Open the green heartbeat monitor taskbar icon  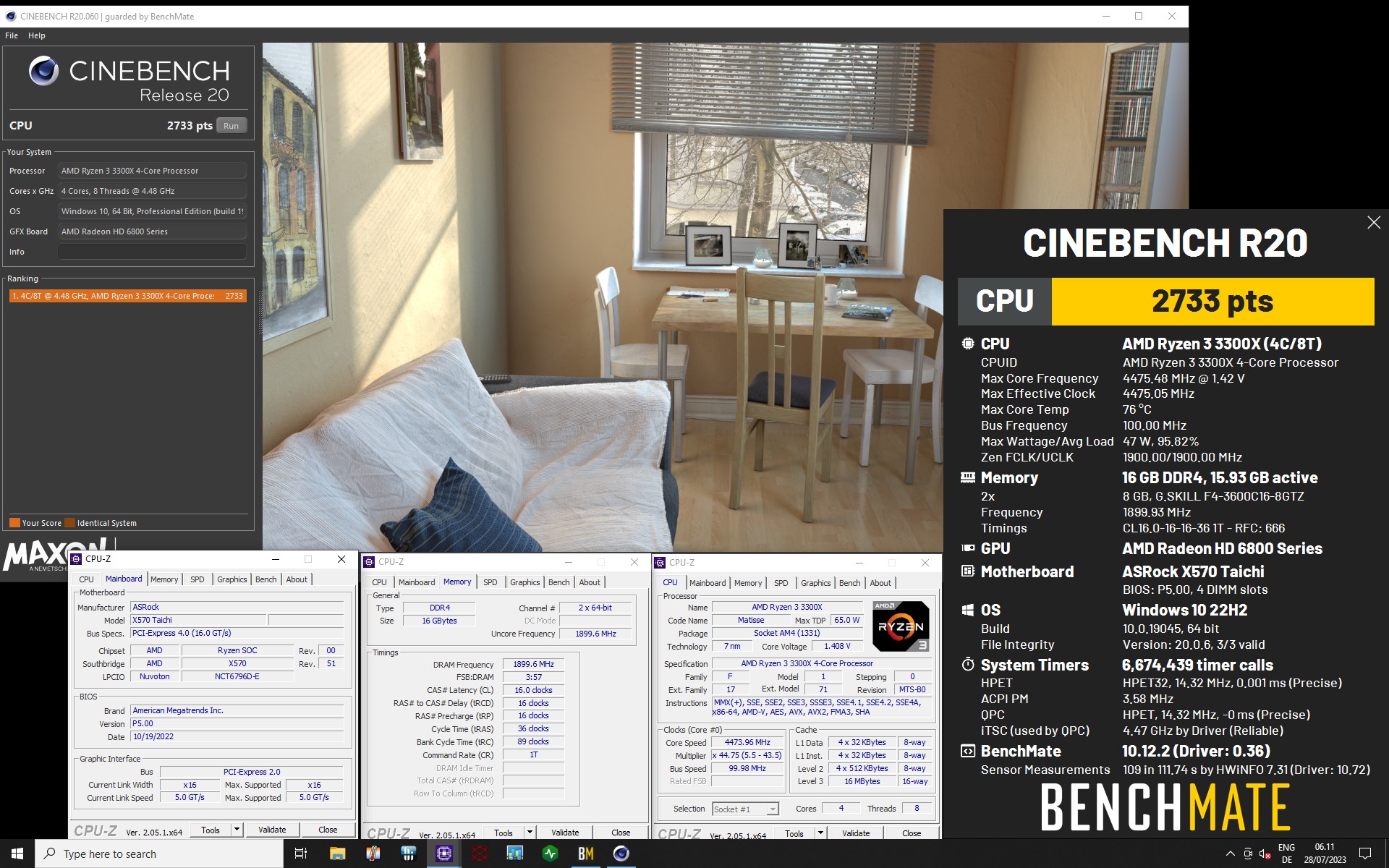[x=550, y=854]
